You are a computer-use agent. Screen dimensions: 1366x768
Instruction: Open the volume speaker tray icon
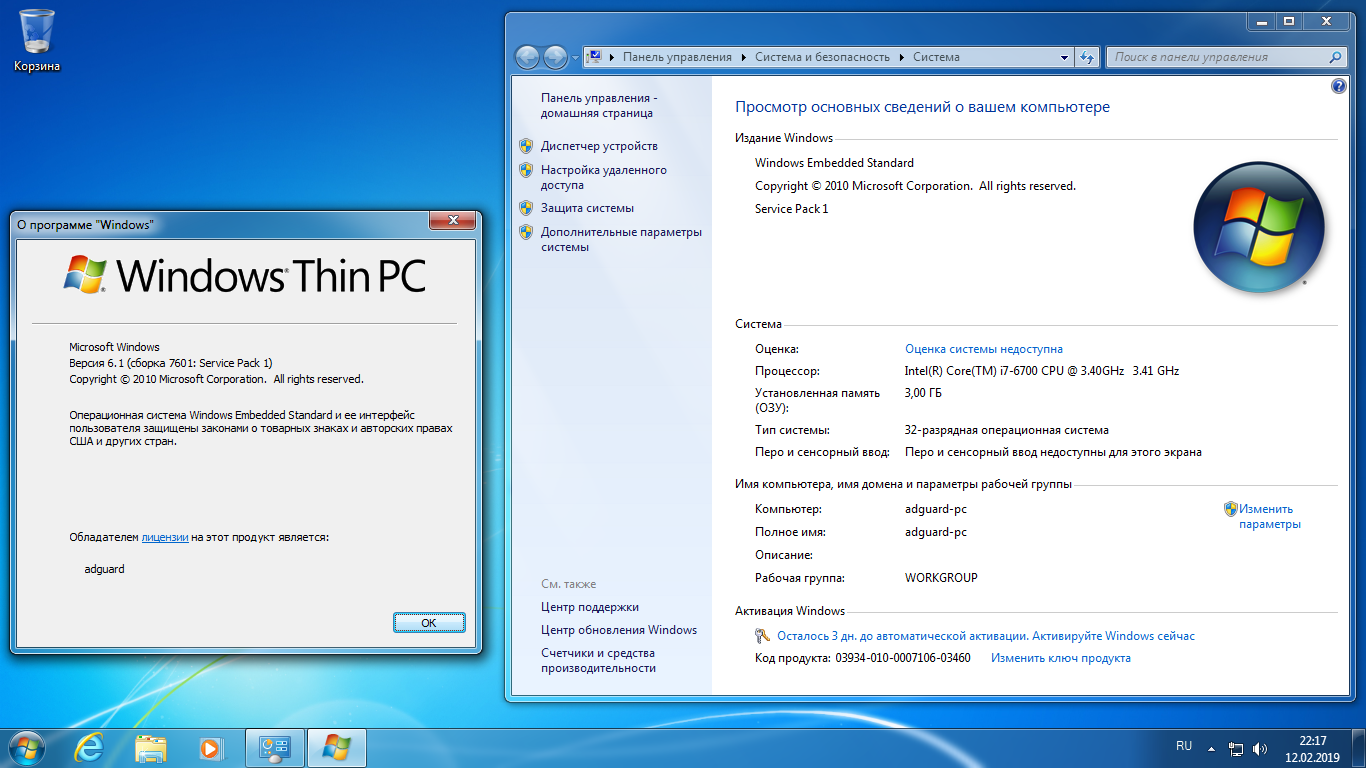pyautogui.click(x=1261, y=748)
